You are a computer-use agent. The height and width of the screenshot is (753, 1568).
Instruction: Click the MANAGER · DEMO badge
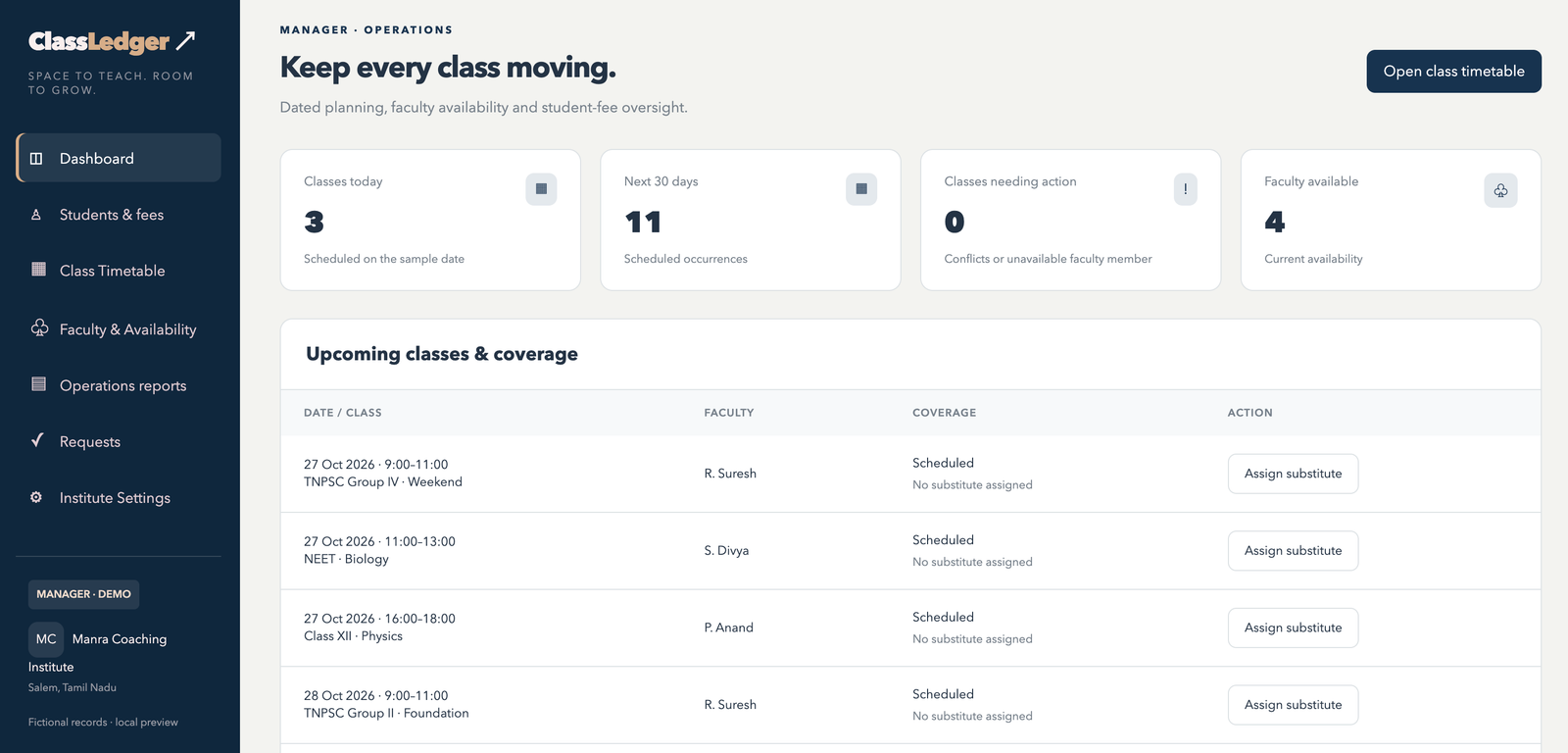coord(84,594)
